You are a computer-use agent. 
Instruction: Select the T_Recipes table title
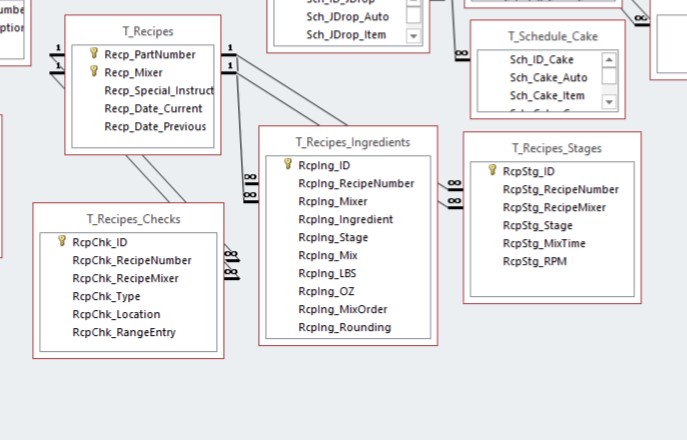[148, 32]
